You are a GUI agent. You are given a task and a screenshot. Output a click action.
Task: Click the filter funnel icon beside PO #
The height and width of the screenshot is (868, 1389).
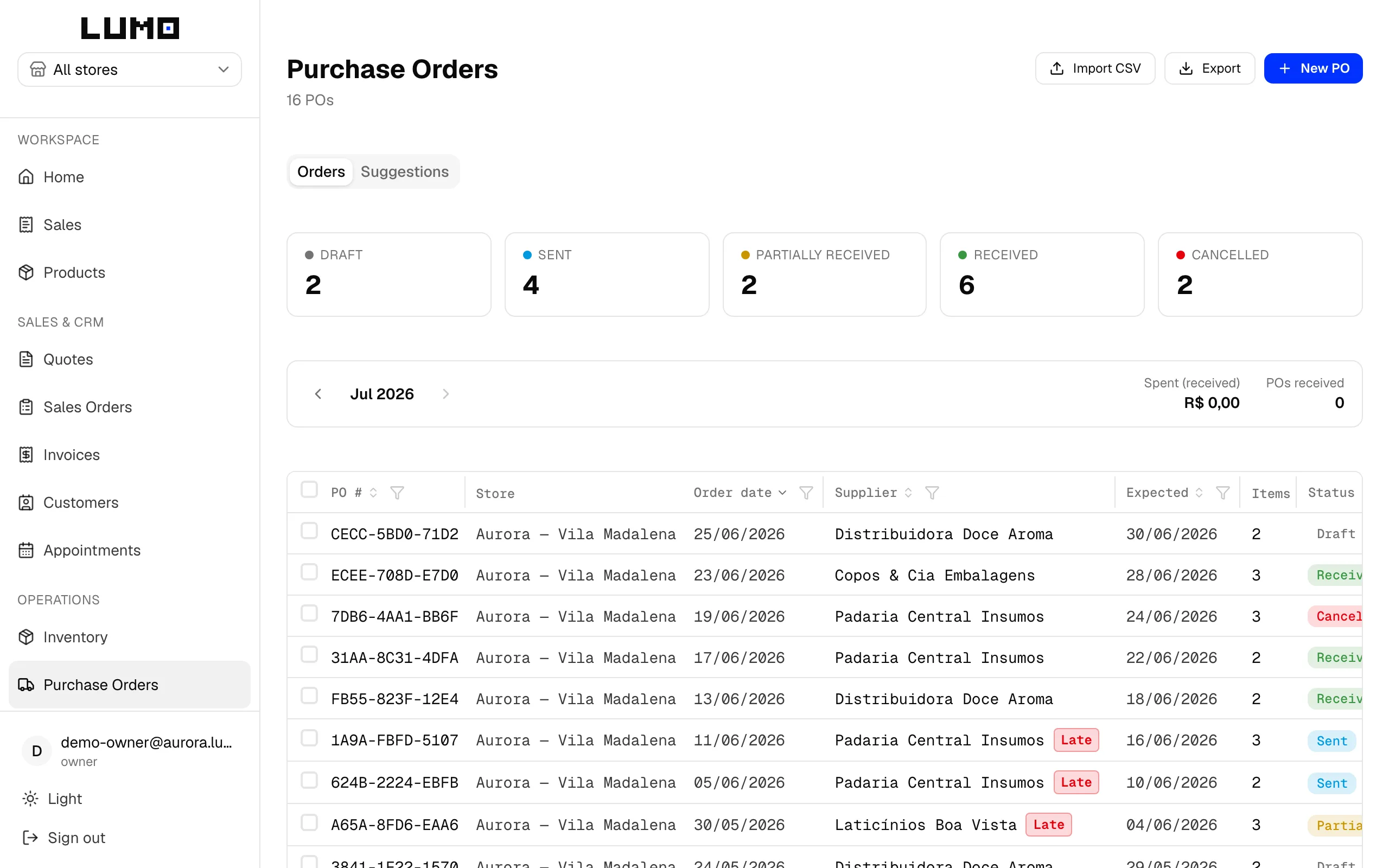pos(397,493)
